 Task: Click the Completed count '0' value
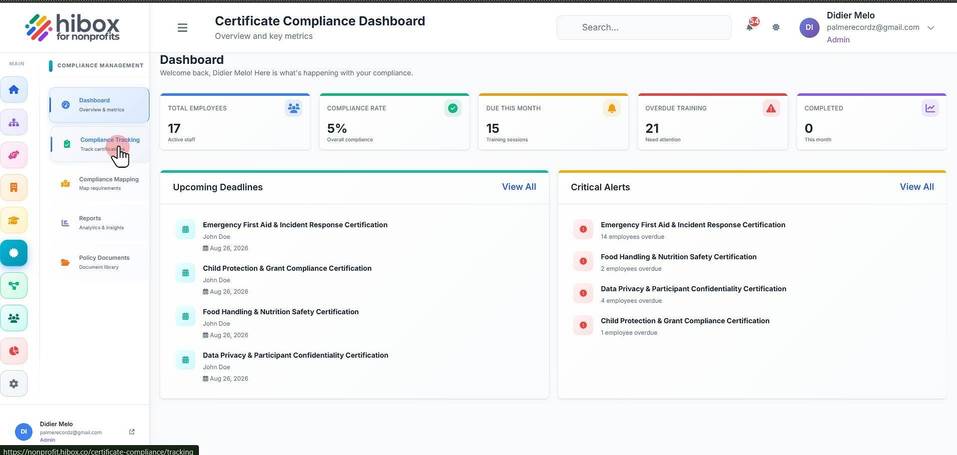pos(809,128)
